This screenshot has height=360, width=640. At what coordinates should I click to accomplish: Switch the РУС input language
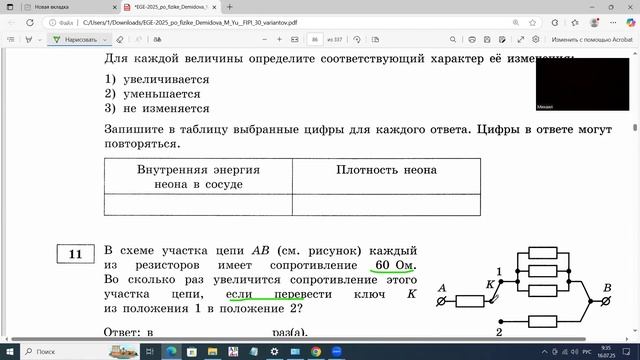[587, 351]
